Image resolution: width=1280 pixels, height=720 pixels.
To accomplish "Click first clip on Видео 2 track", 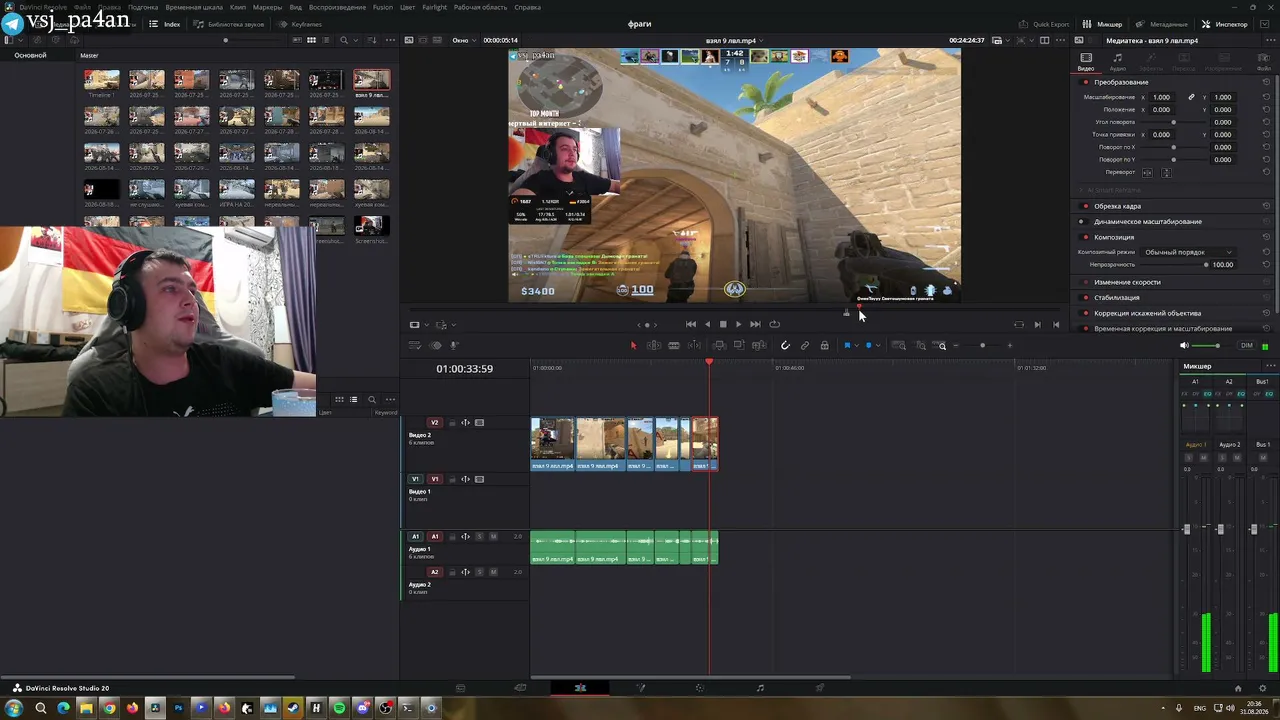I will [x=552, y=444].
